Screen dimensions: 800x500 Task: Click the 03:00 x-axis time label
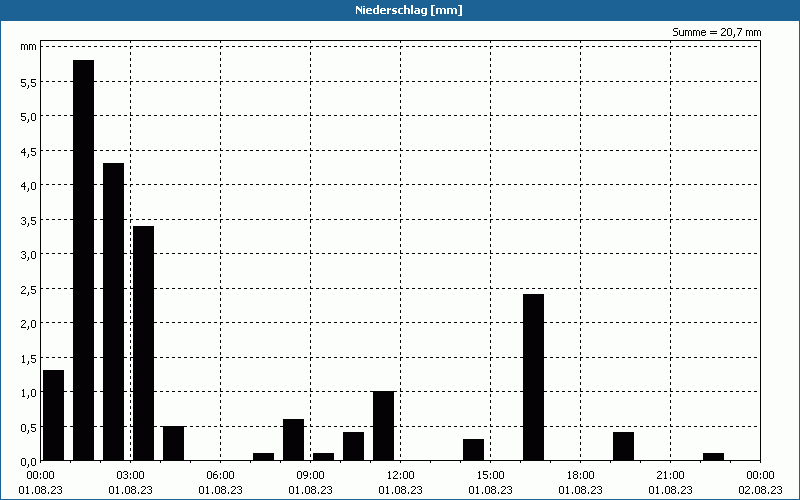(131, 476)
